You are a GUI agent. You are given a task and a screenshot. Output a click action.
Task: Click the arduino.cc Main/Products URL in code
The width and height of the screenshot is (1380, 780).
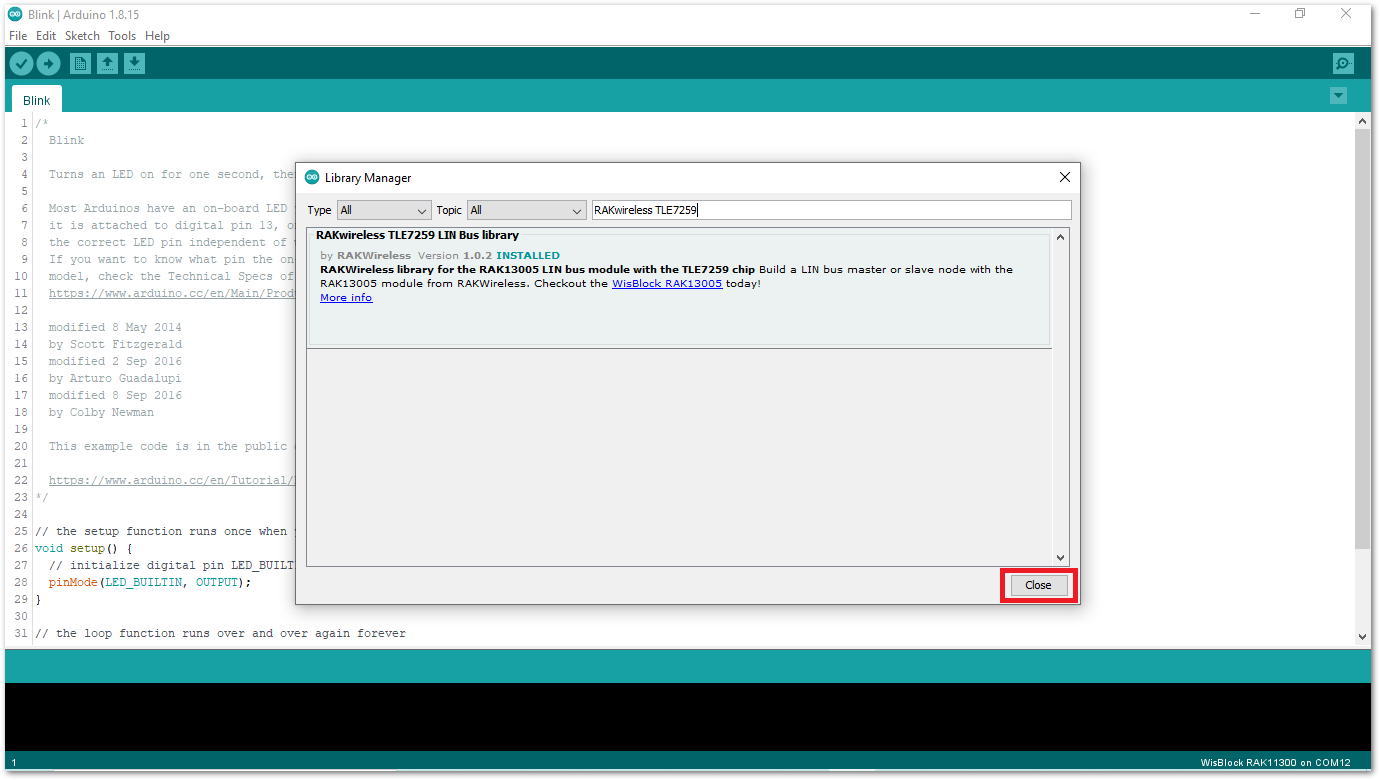(x=171, y=293)
